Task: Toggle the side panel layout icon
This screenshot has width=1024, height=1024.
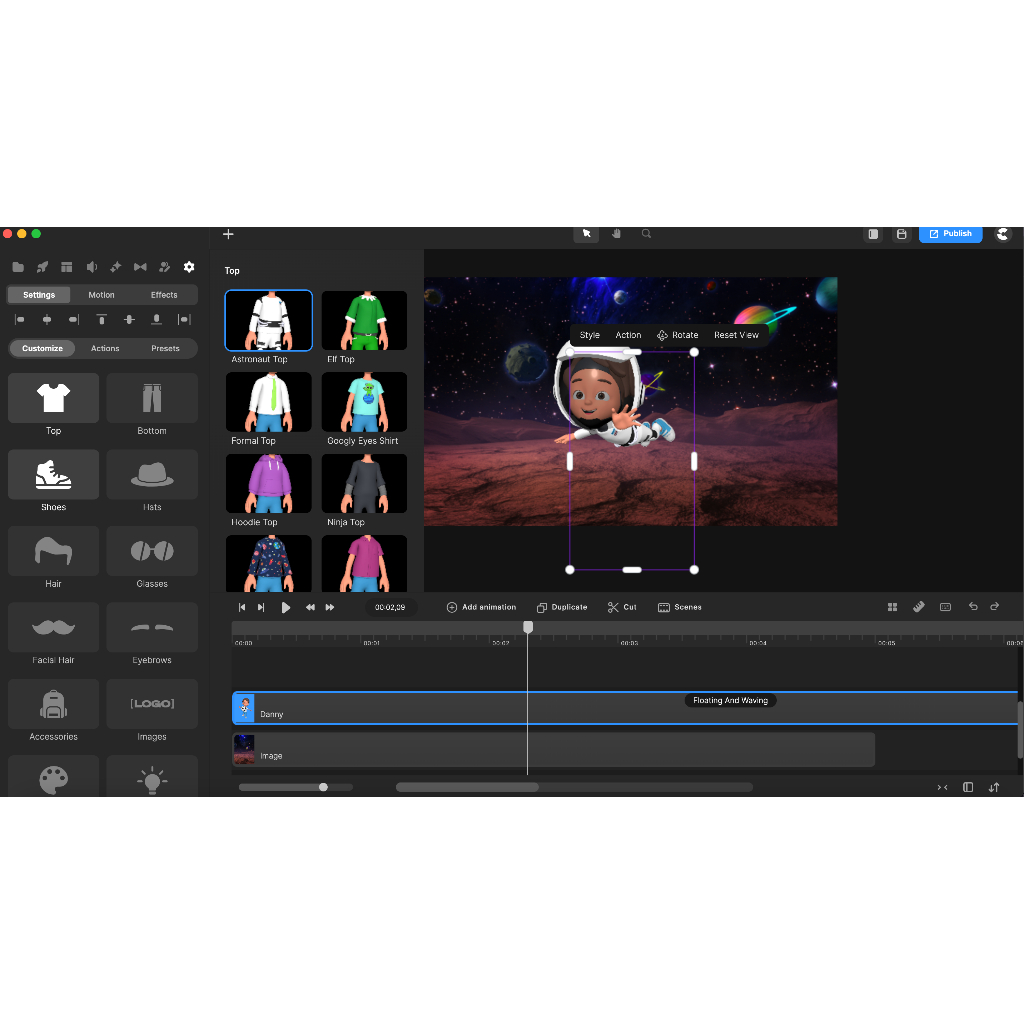Action: pyautogui.click(x=873, y=234)
